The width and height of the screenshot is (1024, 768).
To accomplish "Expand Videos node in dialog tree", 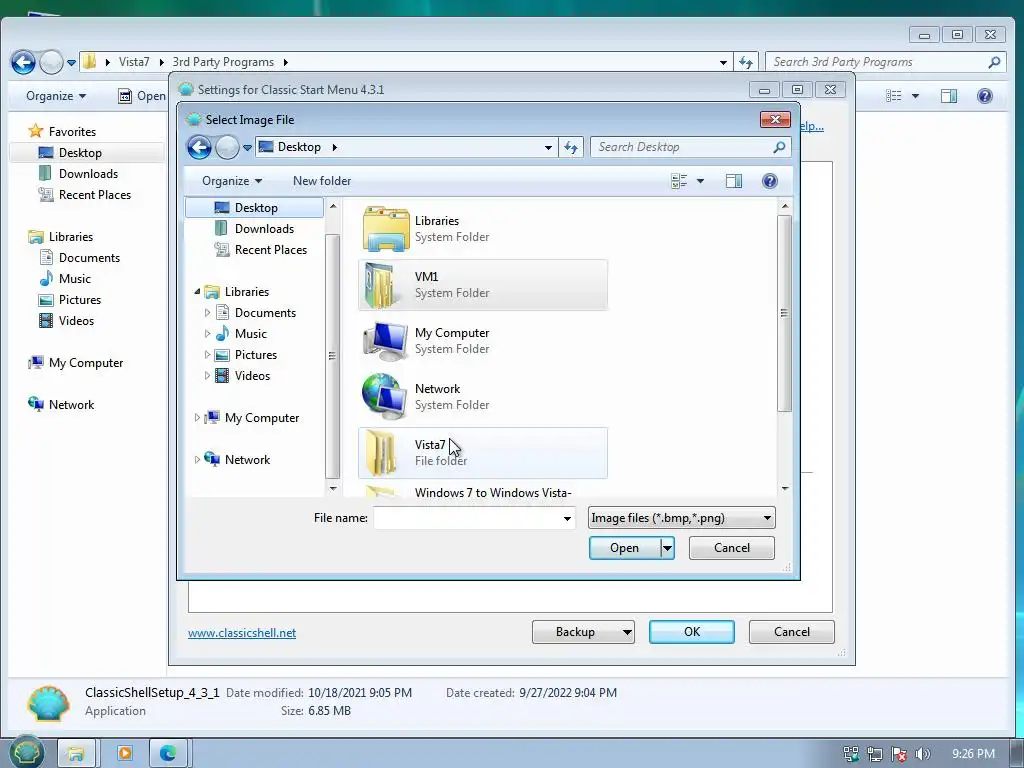I will pos(207,376).
